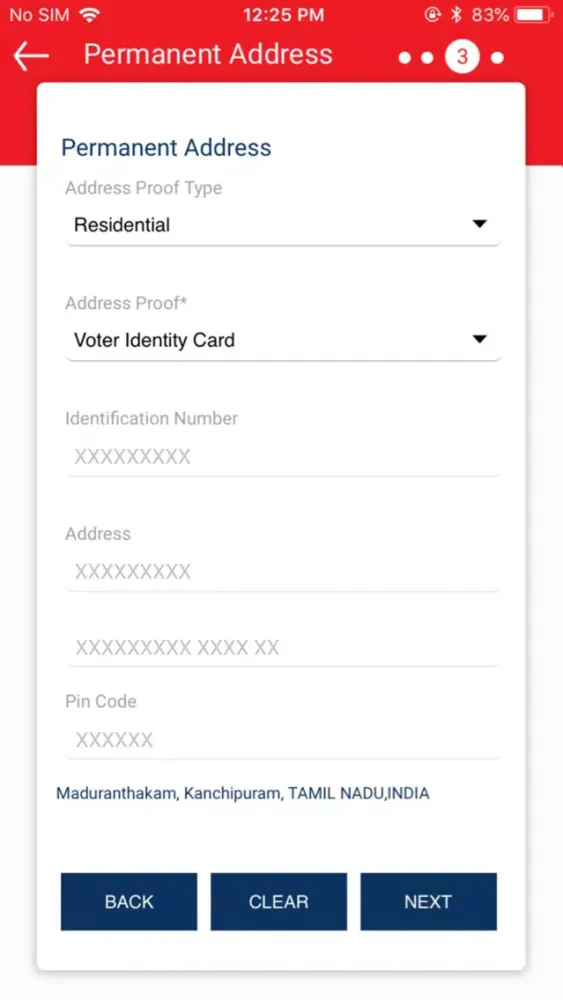Viewport: 563px width, 1000px height.
Task: Click the CLEAR button
Action: pos(279,901)
